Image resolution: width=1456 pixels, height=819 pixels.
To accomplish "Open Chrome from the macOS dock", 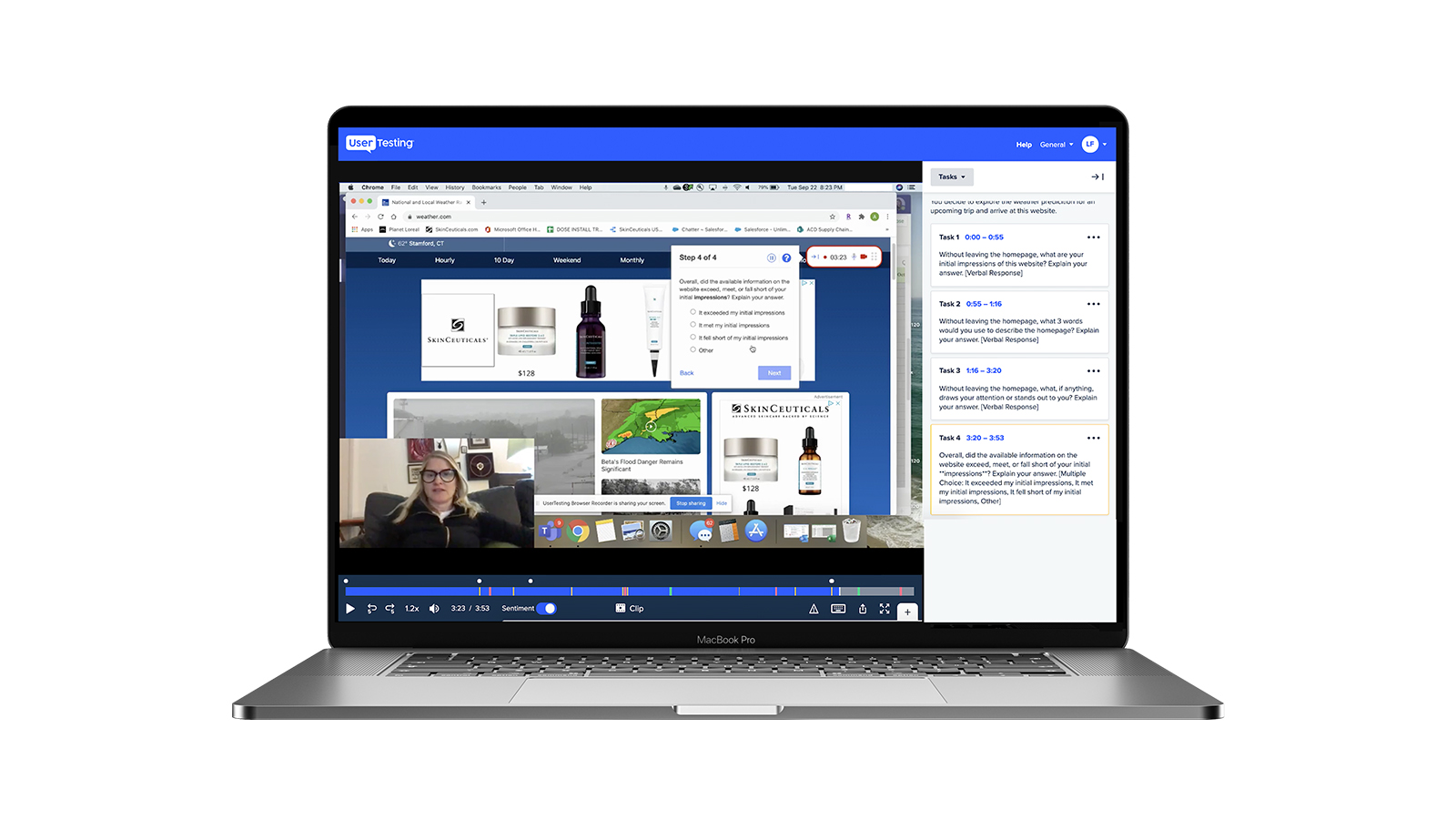I will click(578, 531).
